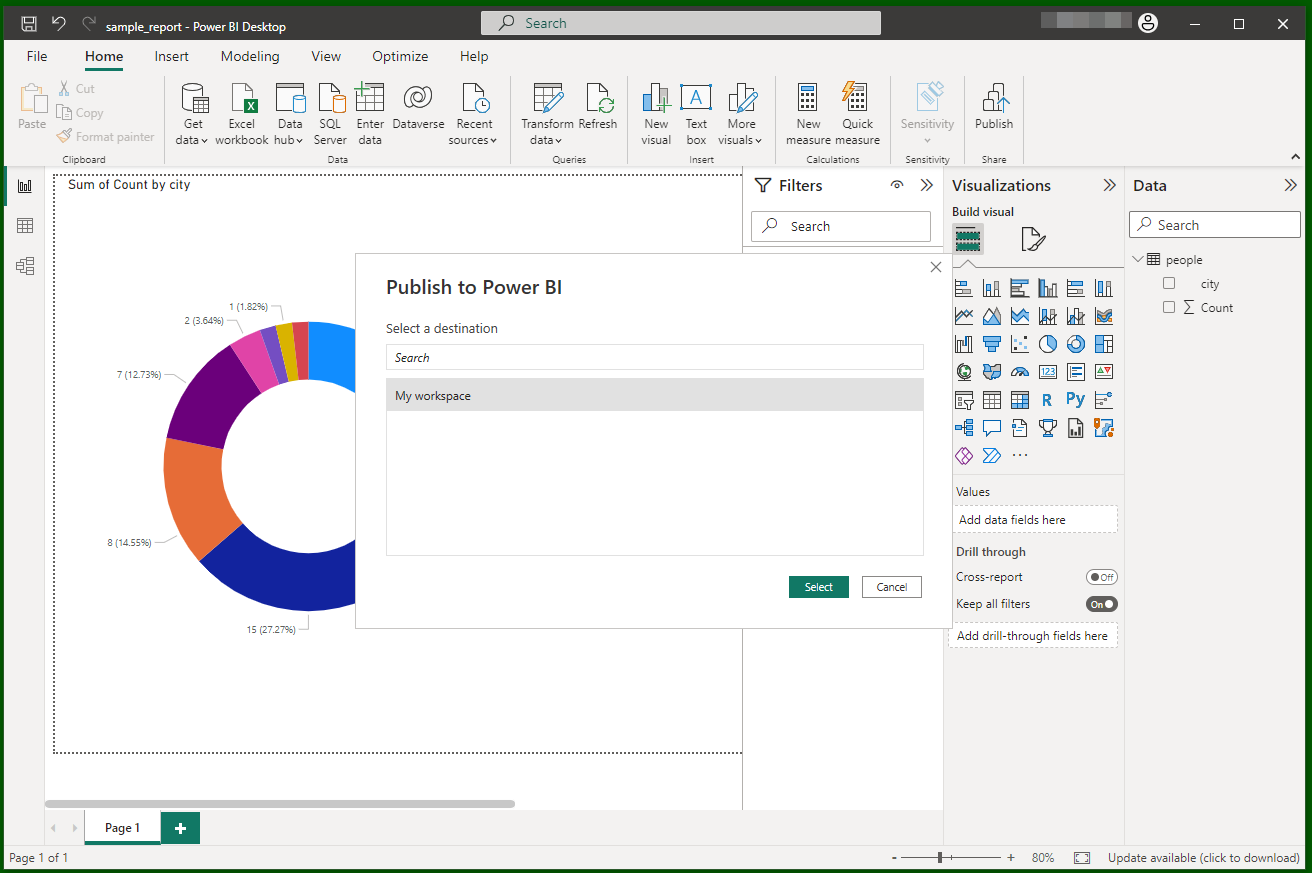Click the Undo arrow in the title bar

[x=59, y=24]
